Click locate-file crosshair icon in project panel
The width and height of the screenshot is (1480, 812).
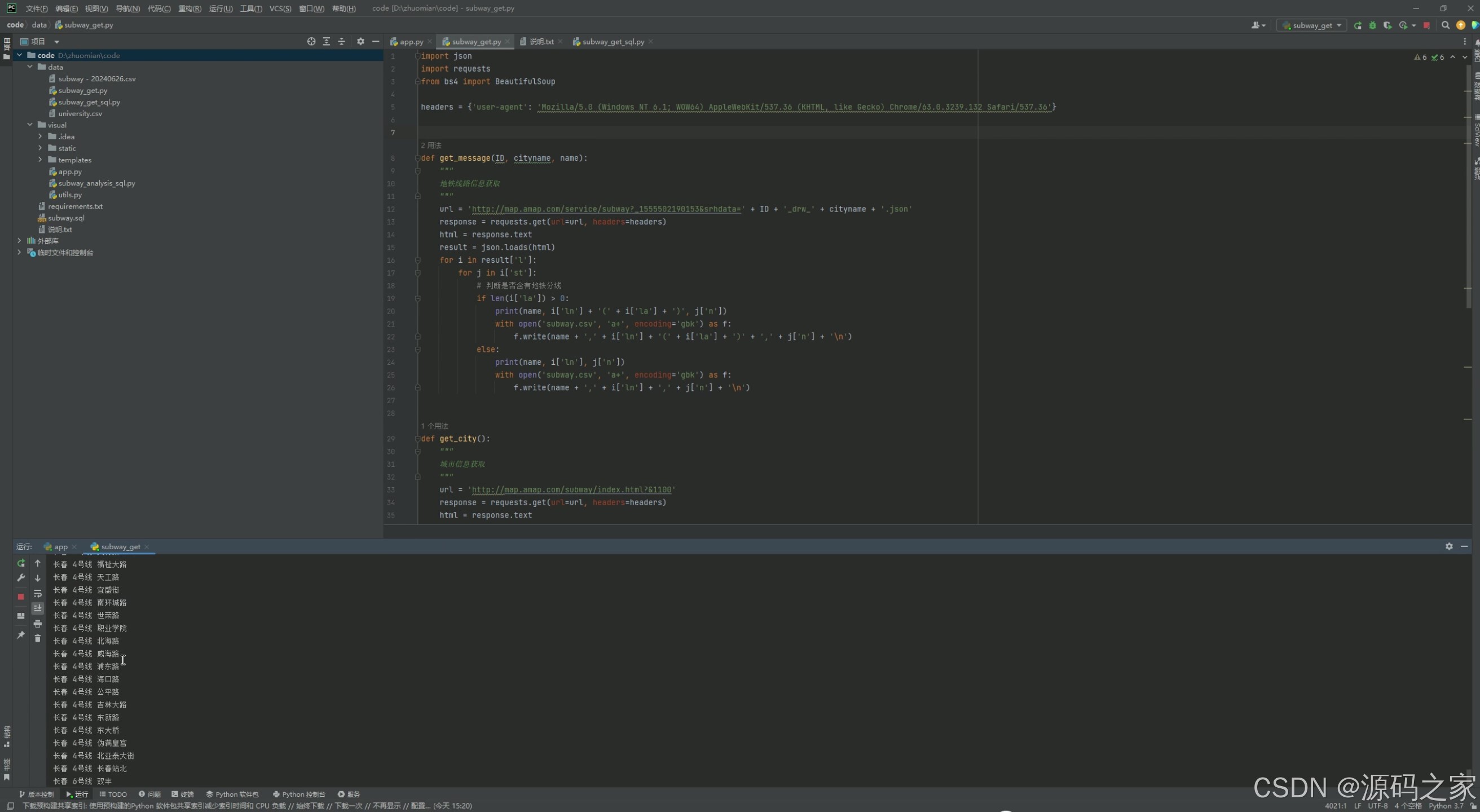click(311, 41)
